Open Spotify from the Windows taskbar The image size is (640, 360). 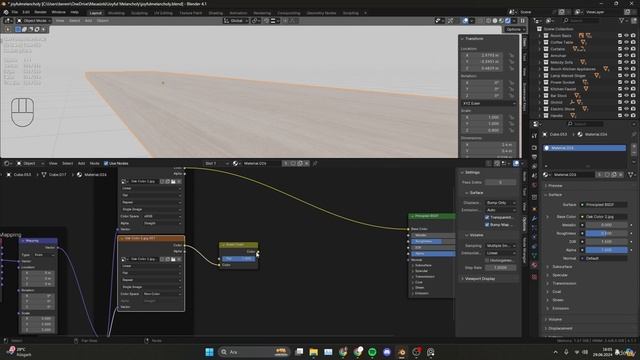(372, 352)
